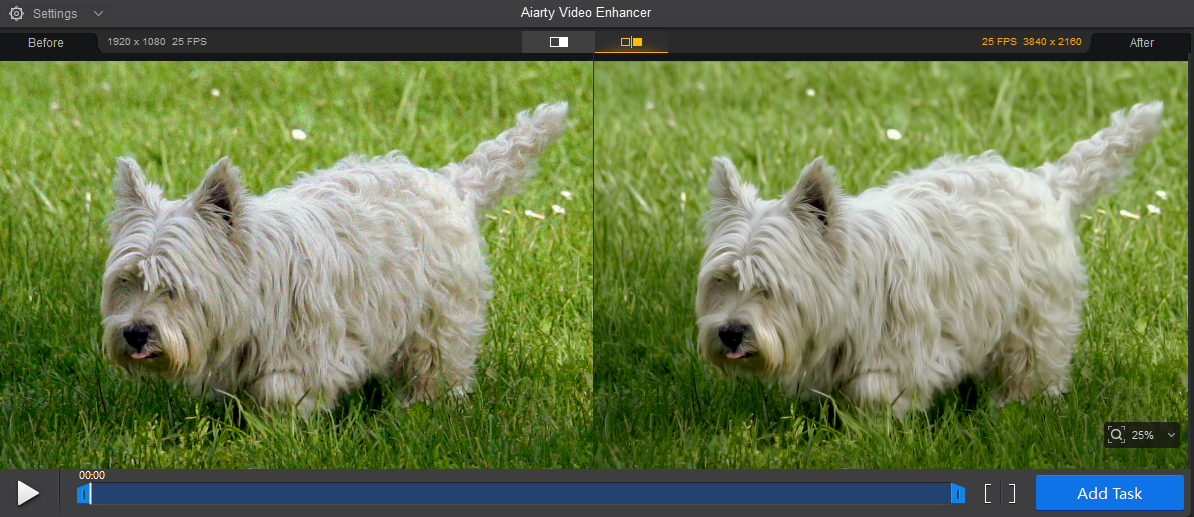Click the Add Task button
The width and height of the screenshot is (1194, 517).
(x=1109, y=493)
